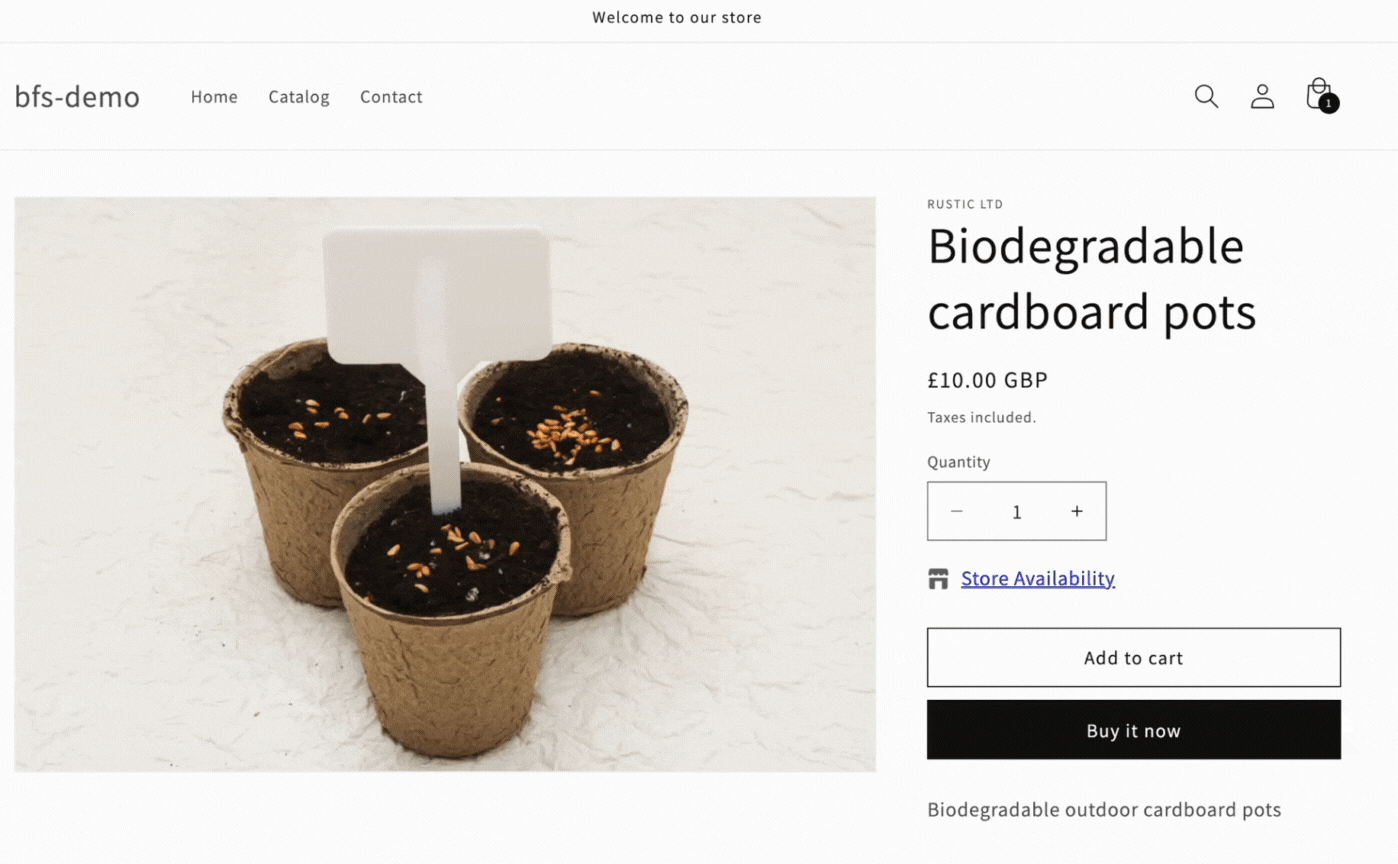This screenshot has width=1398, height=864.
Task: Click the RUSTIC LTD vendor label
Action: pos(965,204)
